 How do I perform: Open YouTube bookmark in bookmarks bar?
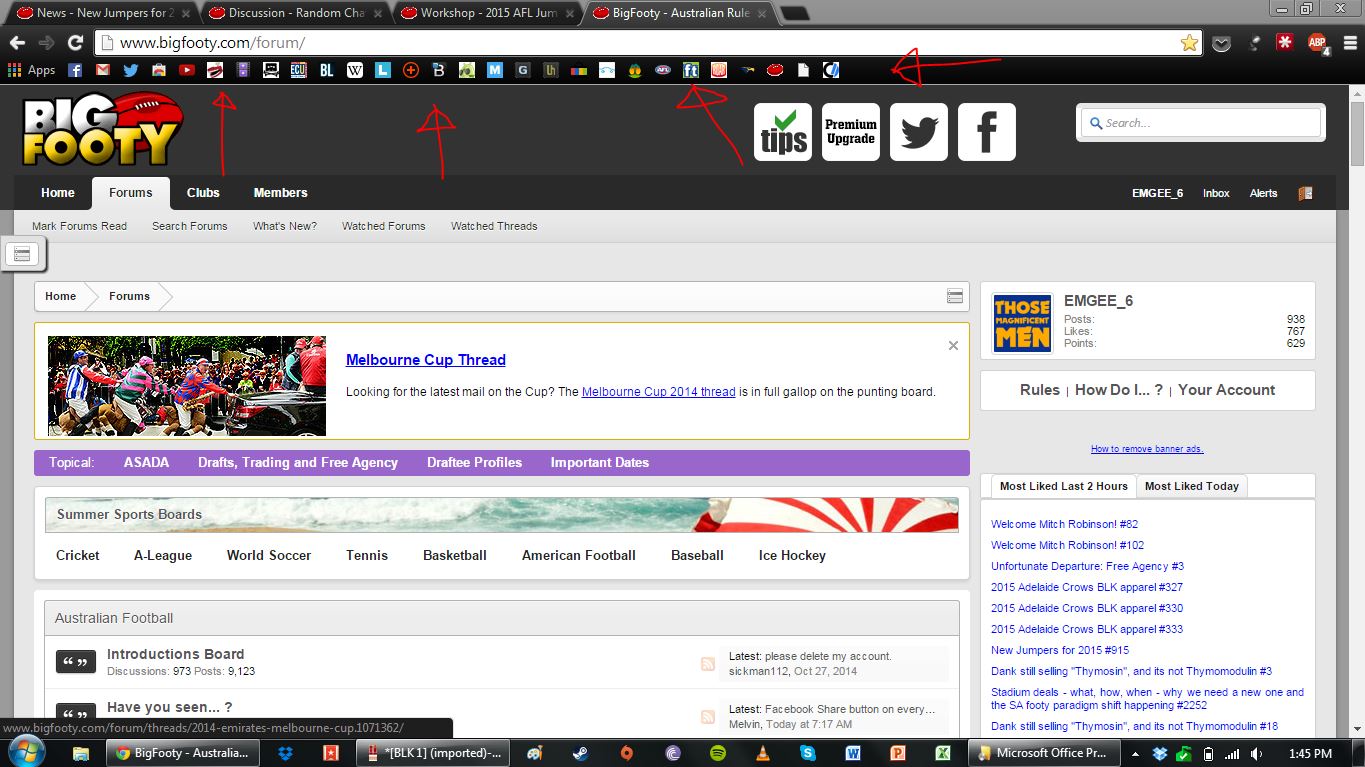(x=186, y=70)
